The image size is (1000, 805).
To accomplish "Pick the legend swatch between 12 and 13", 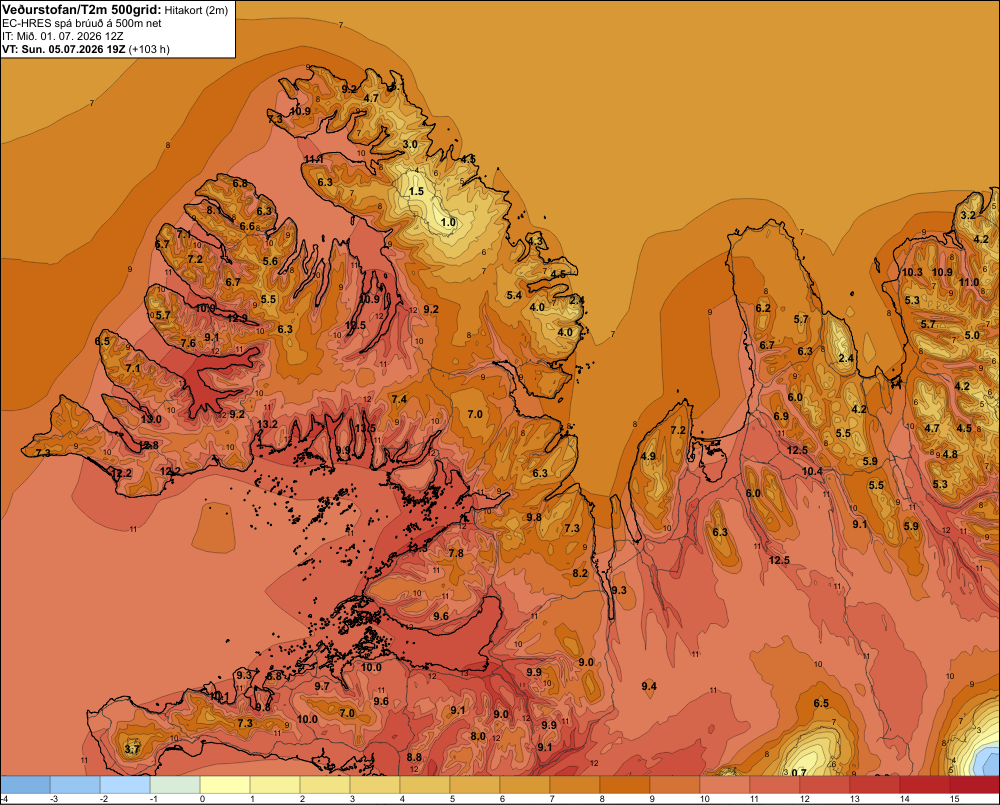I will 825,785.
